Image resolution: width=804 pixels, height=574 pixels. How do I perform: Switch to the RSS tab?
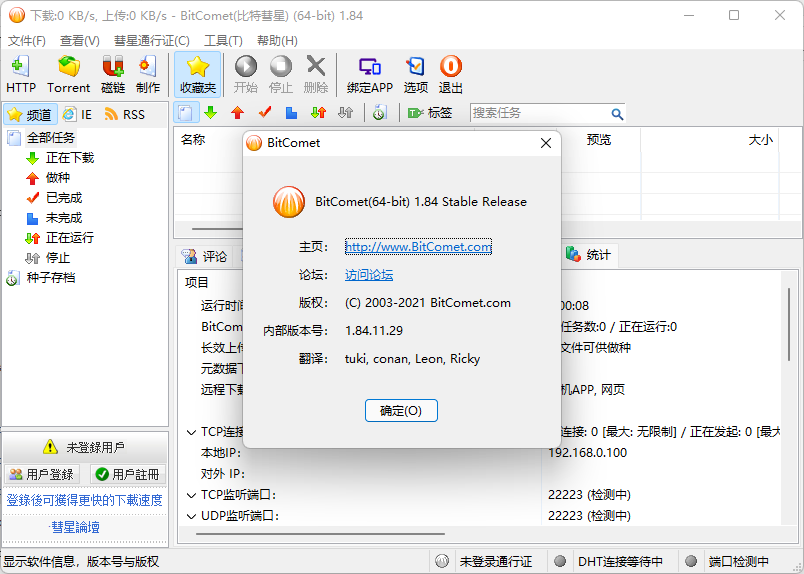[x=125, y=114]
